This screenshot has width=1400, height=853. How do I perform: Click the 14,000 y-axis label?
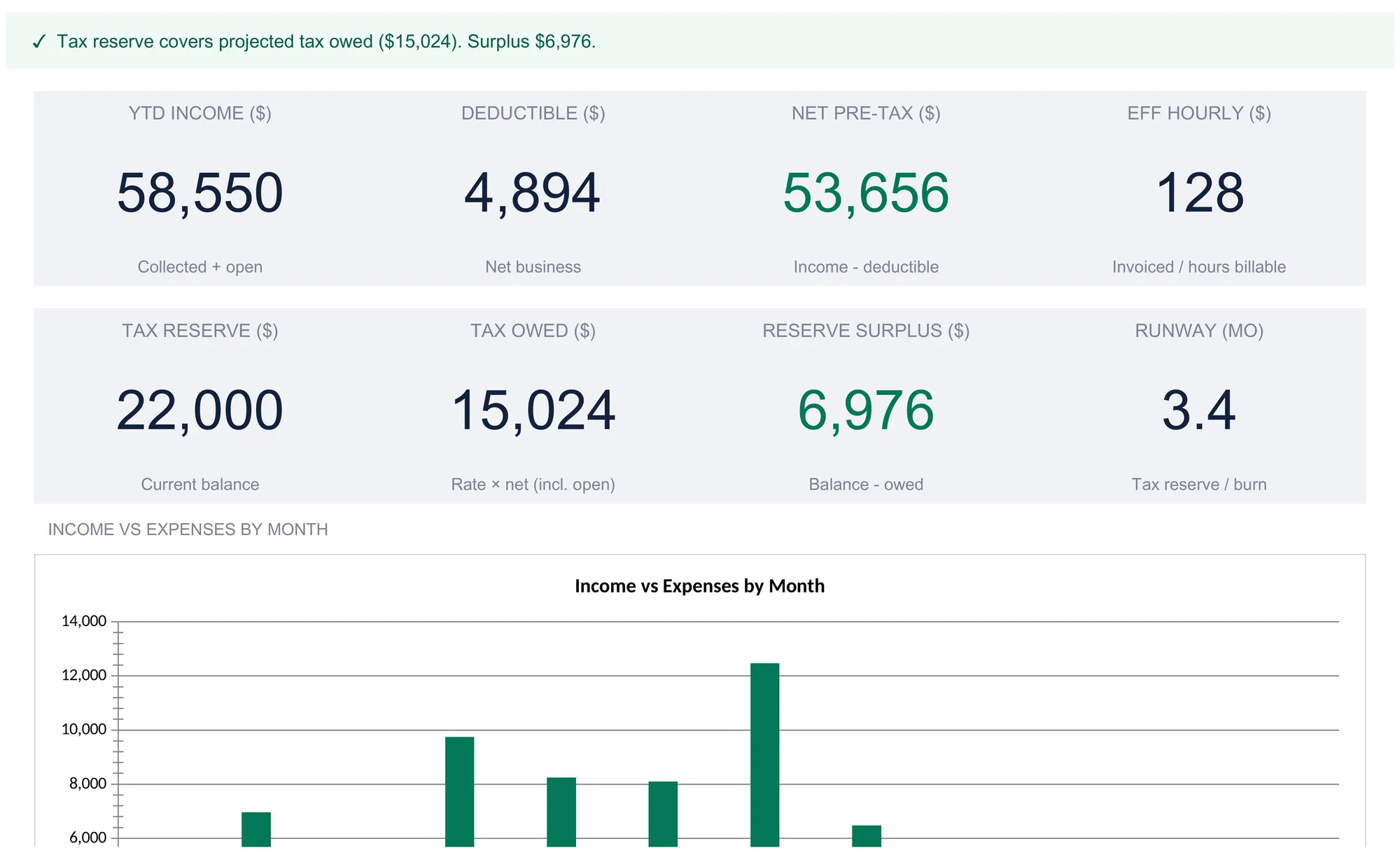(84, 621)
